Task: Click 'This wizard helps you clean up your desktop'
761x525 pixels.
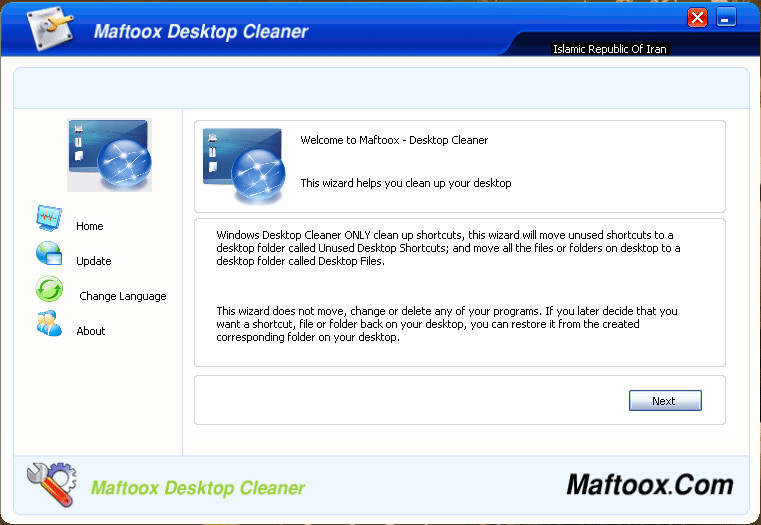Action: [x=406, y=183]
